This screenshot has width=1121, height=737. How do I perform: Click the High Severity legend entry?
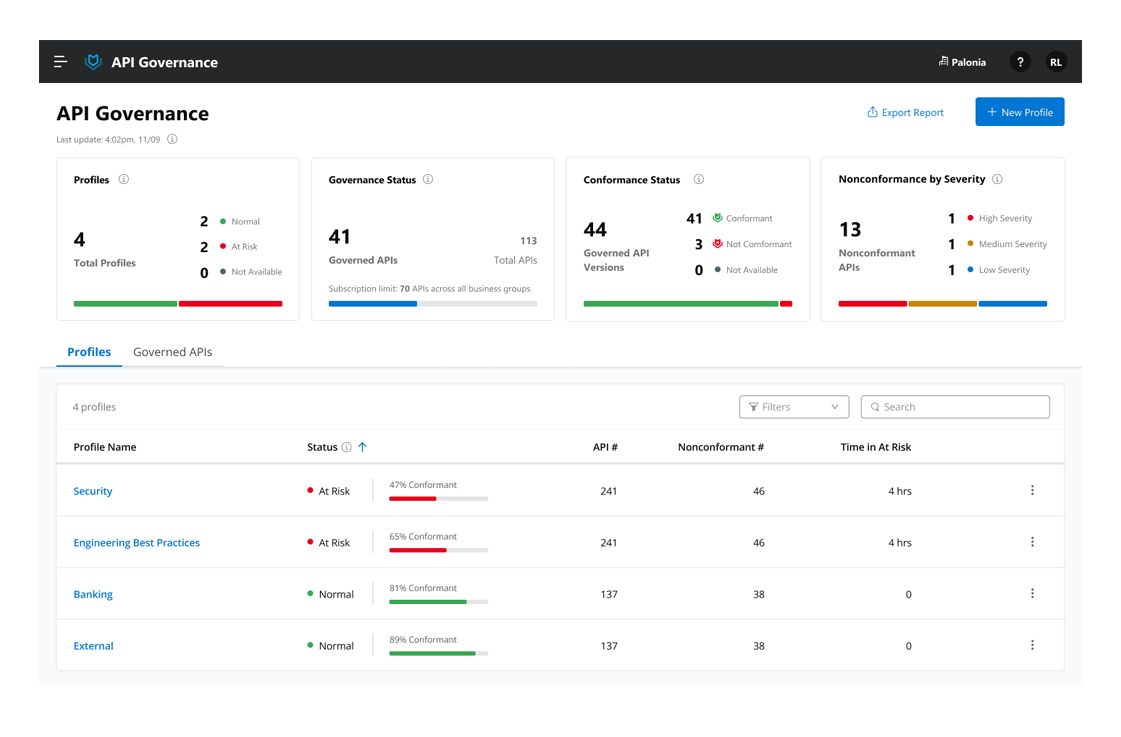click(999, 218)
